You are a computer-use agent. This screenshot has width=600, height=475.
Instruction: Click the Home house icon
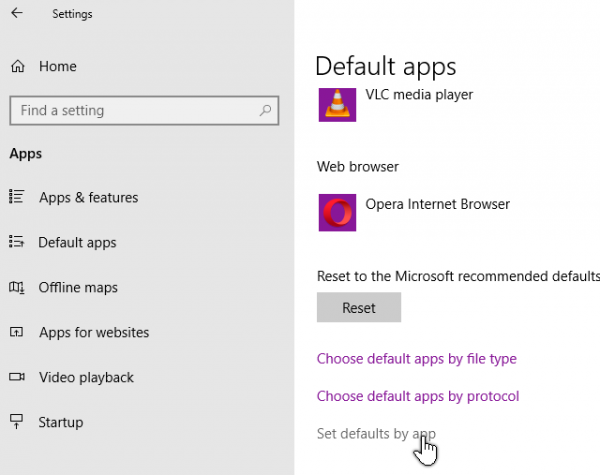pos(18,66)
